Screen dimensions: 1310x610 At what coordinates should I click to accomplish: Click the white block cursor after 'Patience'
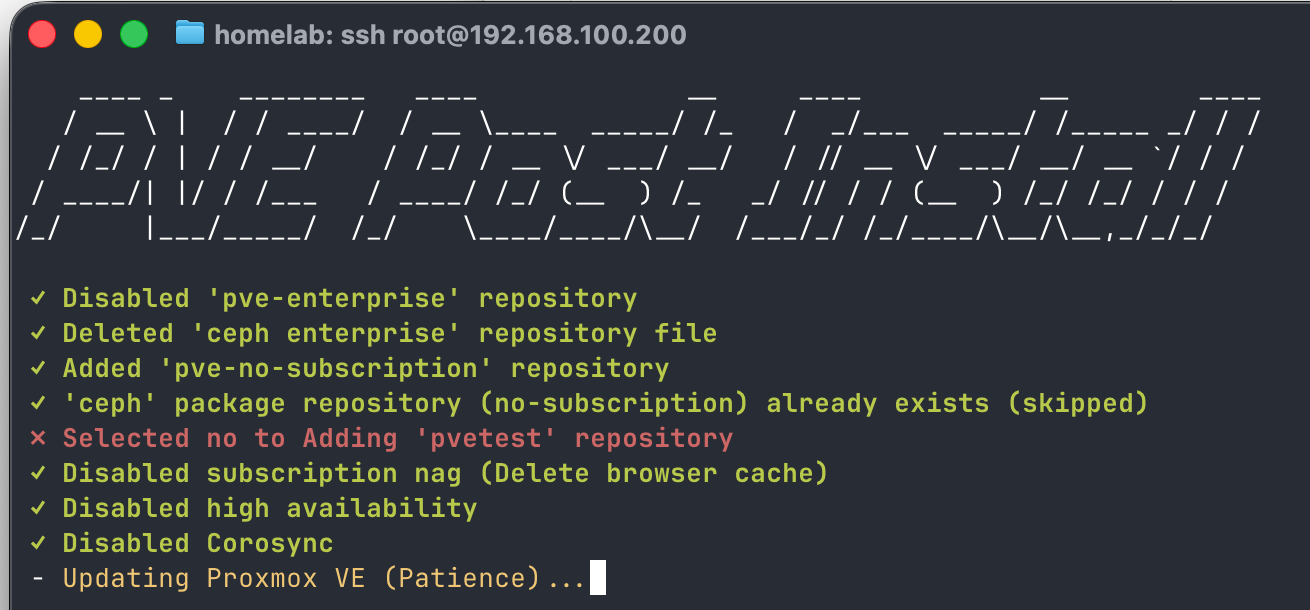click(598, 578)
